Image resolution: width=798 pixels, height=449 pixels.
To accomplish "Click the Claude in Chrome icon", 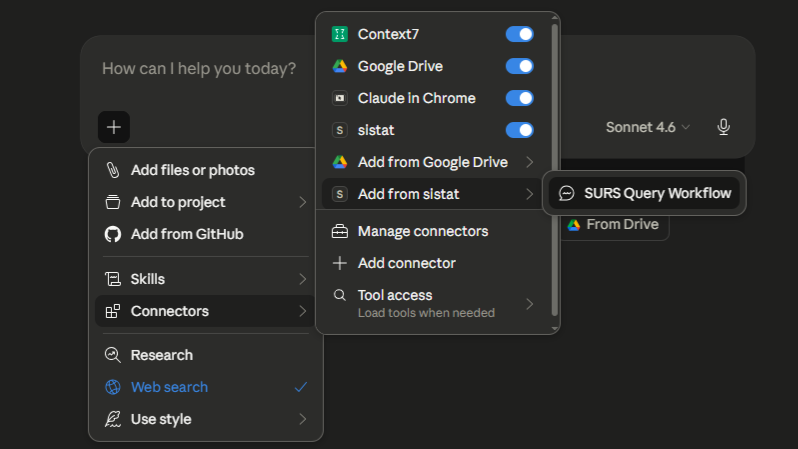I will 339,98.
